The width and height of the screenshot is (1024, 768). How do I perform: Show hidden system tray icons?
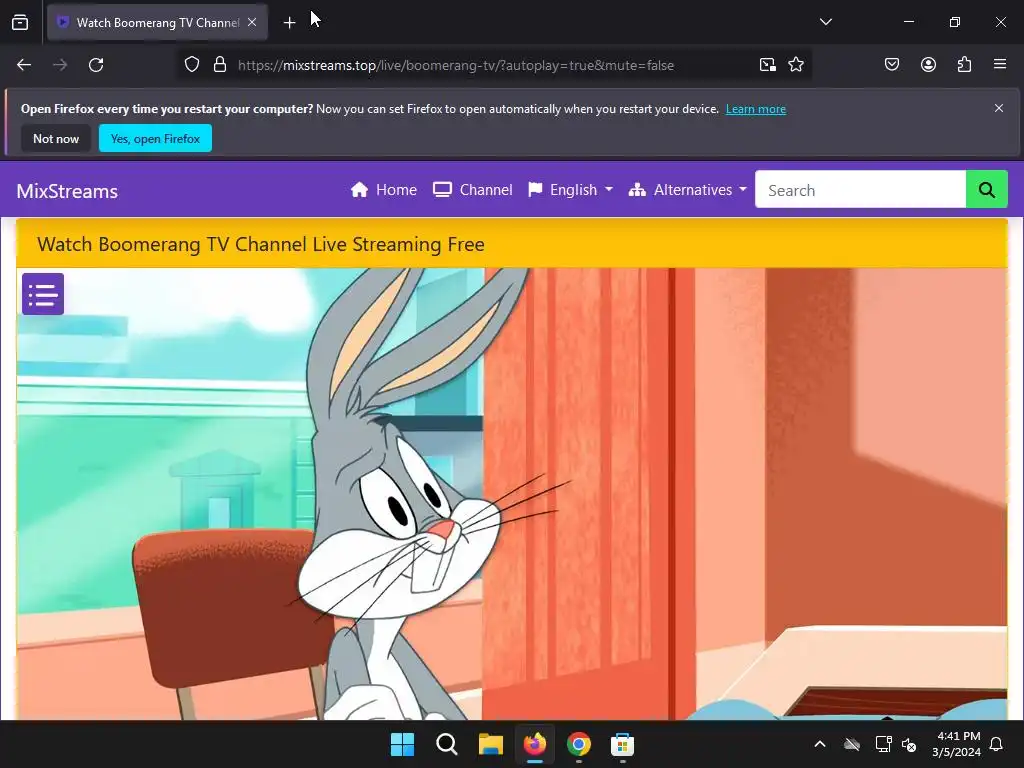pos(820,744)
